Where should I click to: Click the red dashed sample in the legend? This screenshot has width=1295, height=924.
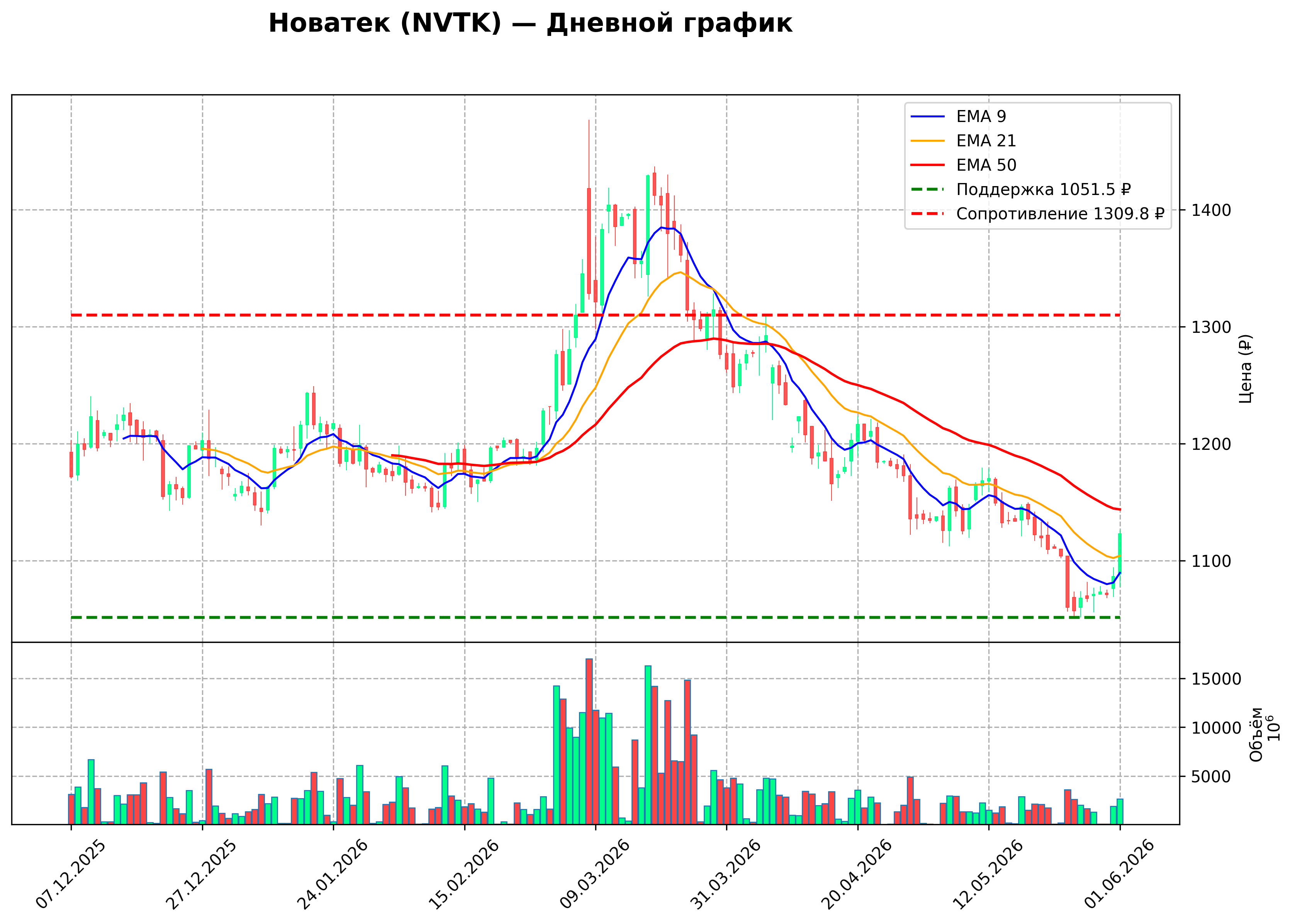point(927,214)
